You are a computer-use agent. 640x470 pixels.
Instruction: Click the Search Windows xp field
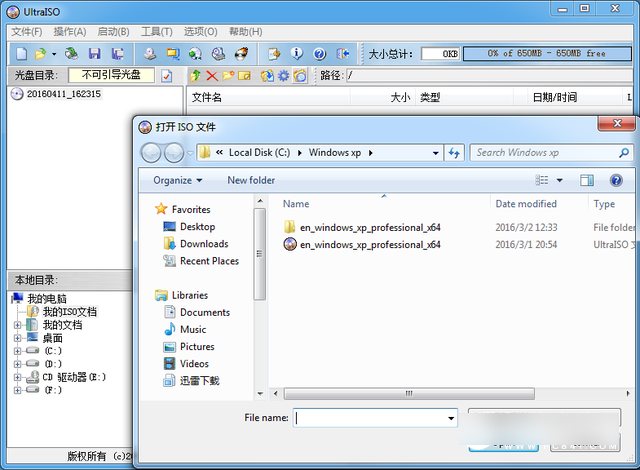pyautogui.click(x=551, y=153)
